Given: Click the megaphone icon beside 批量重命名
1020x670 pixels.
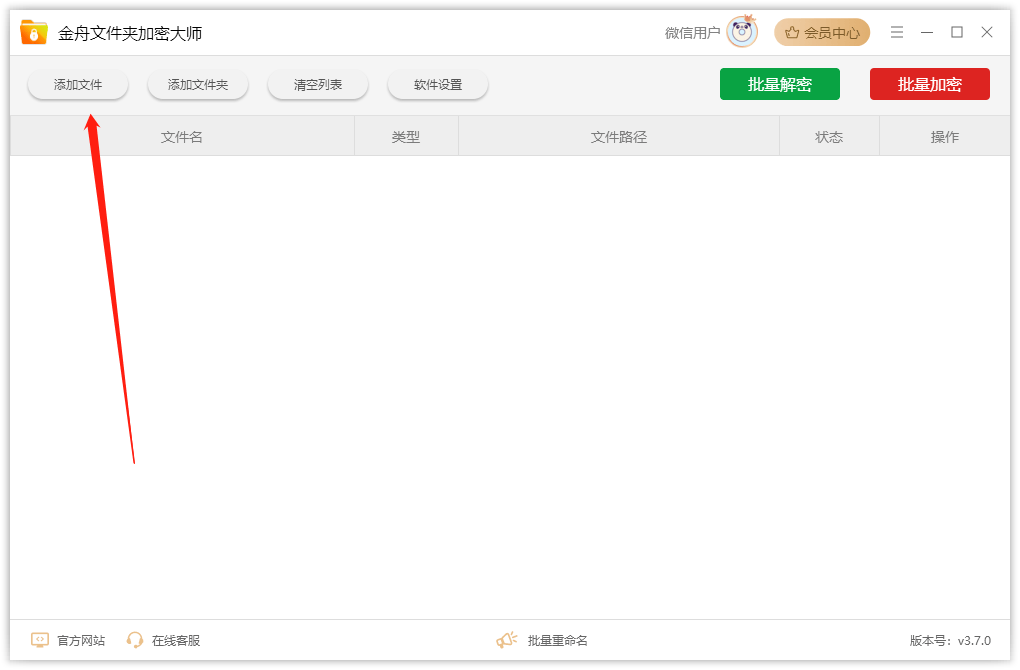Looking at the screenshot, I should 507,640.
